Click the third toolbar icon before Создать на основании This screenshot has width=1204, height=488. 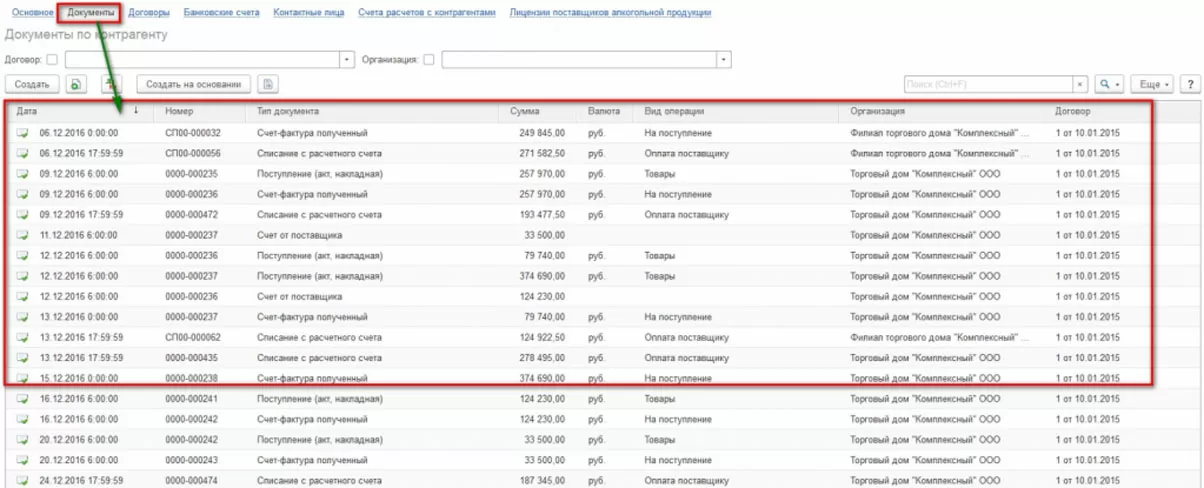[111, 85]
